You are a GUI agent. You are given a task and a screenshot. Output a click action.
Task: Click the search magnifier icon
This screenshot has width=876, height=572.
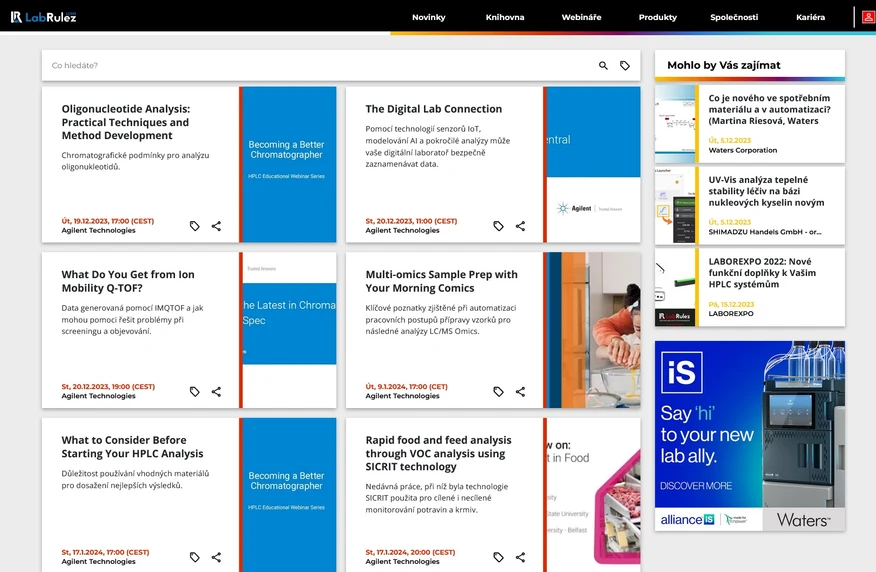coord(603,65)
